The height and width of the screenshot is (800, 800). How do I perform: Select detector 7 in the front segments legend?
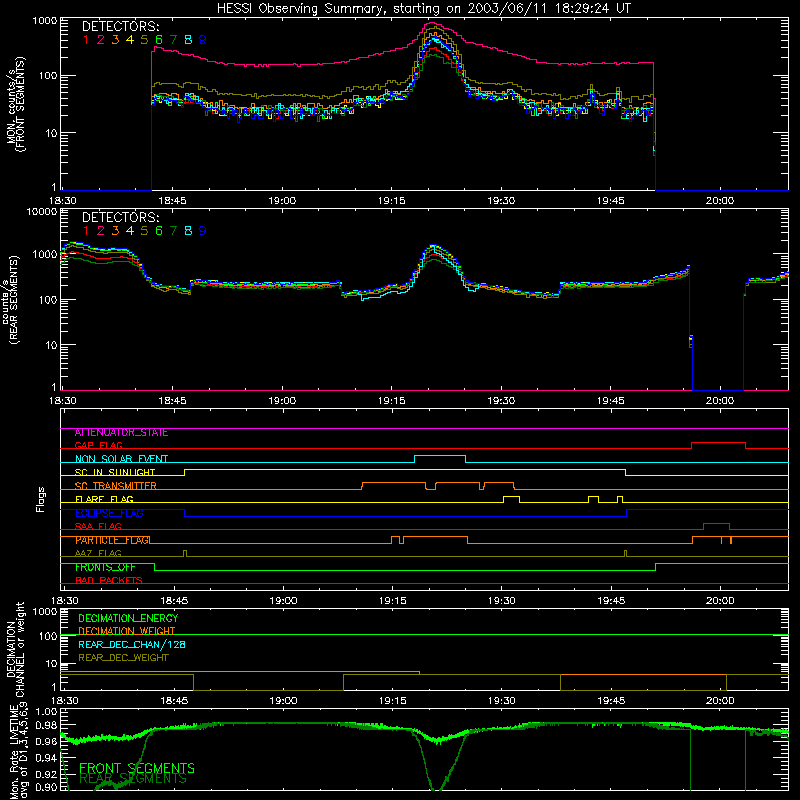click(x=173, y=39)
